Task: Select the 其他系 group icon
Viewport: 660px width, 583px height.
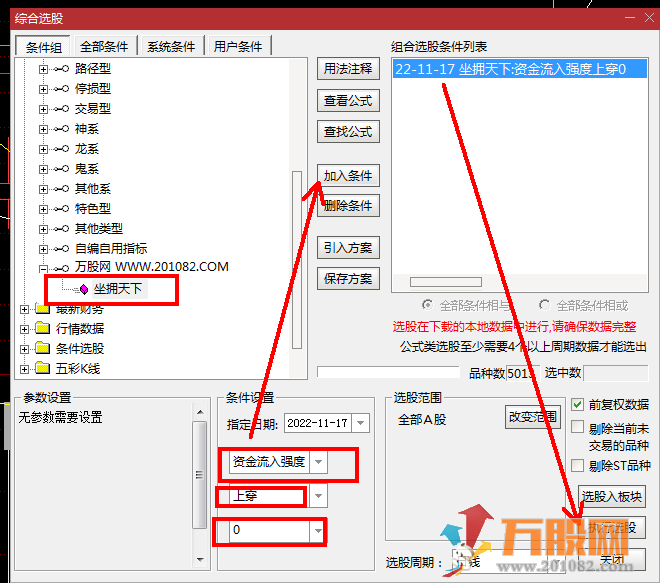Action: click(61, 189)
